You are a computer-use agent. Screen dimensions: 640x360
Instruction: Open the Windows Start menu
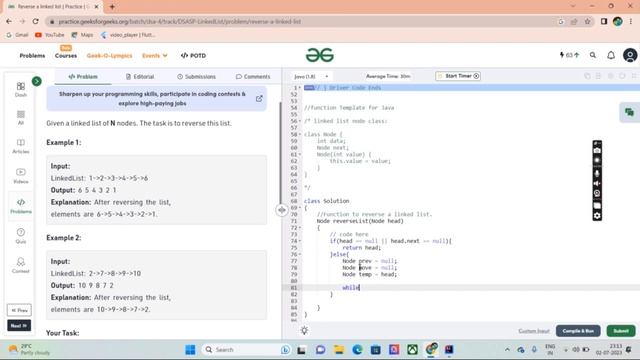tap(190, 350)
